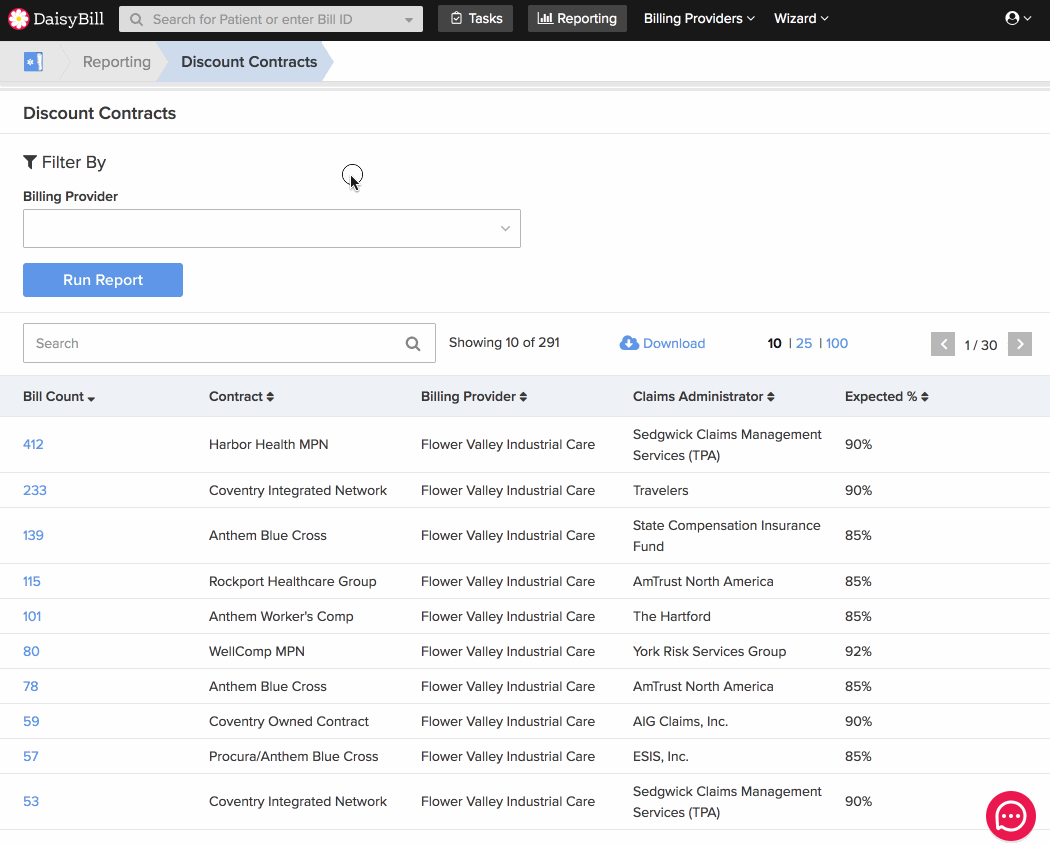Open the Billing Providers menu
The image size is (1050, 845).
(699, 19)
